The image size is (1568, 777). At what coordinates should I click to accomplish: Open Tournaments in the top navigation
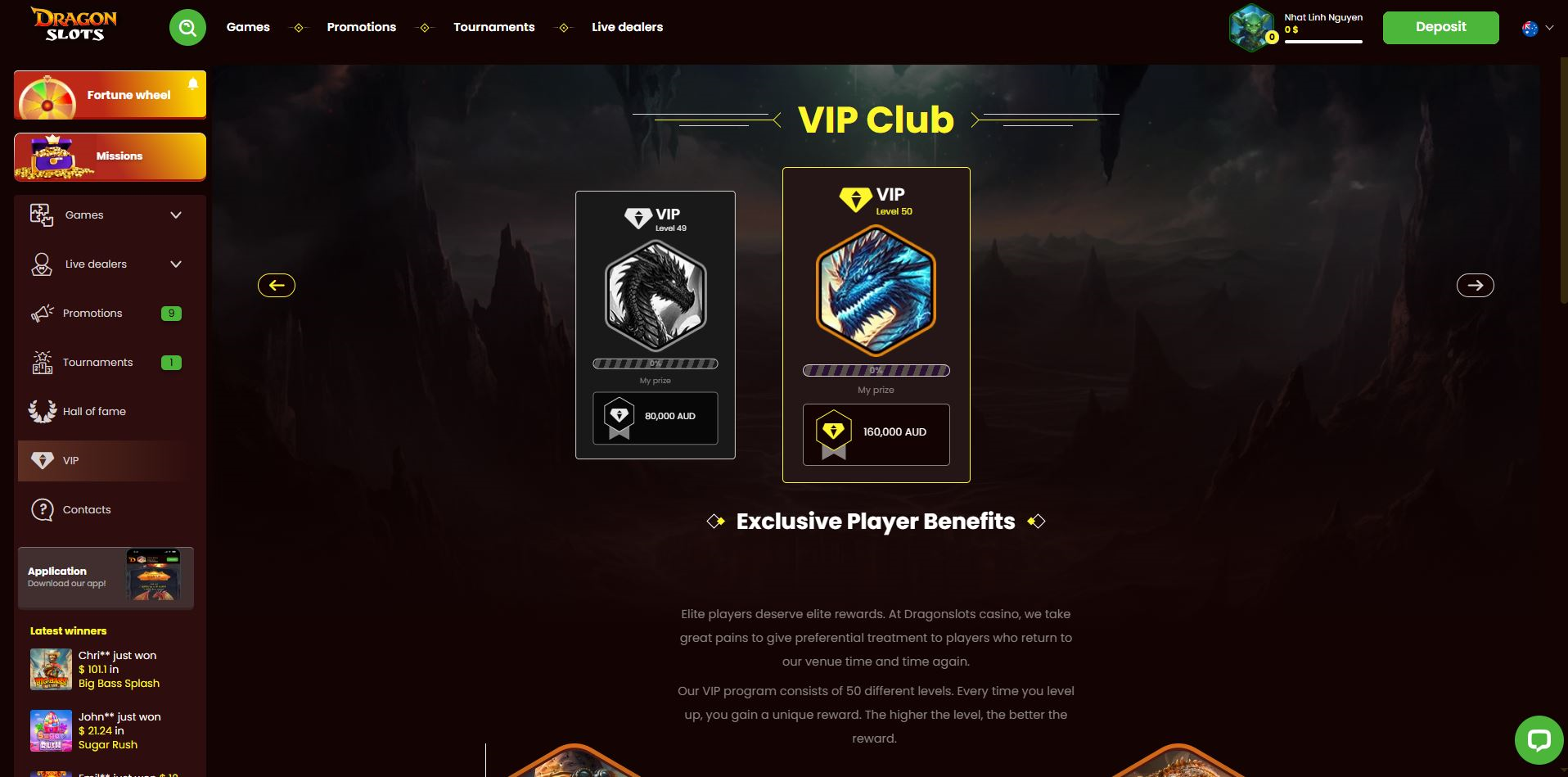click(494, 27)
